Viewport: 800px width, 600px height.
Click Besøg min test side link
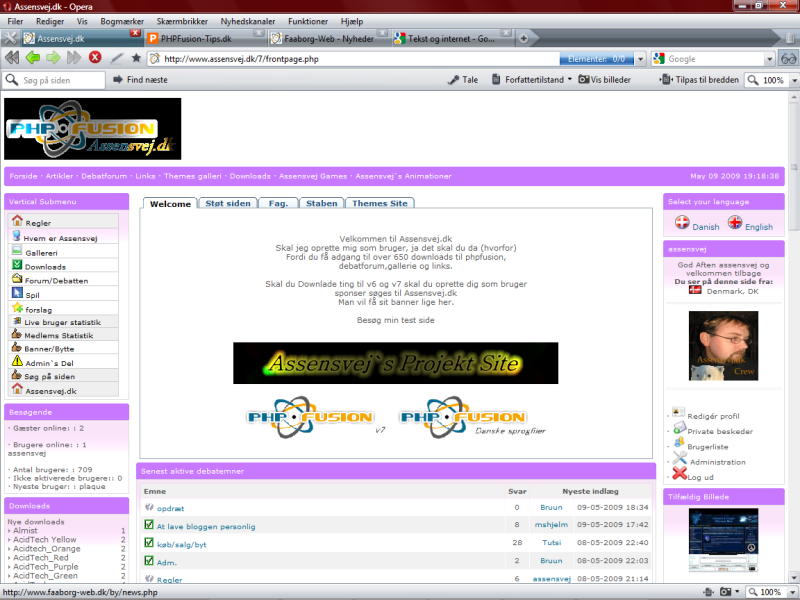click(x=395, y=320)
